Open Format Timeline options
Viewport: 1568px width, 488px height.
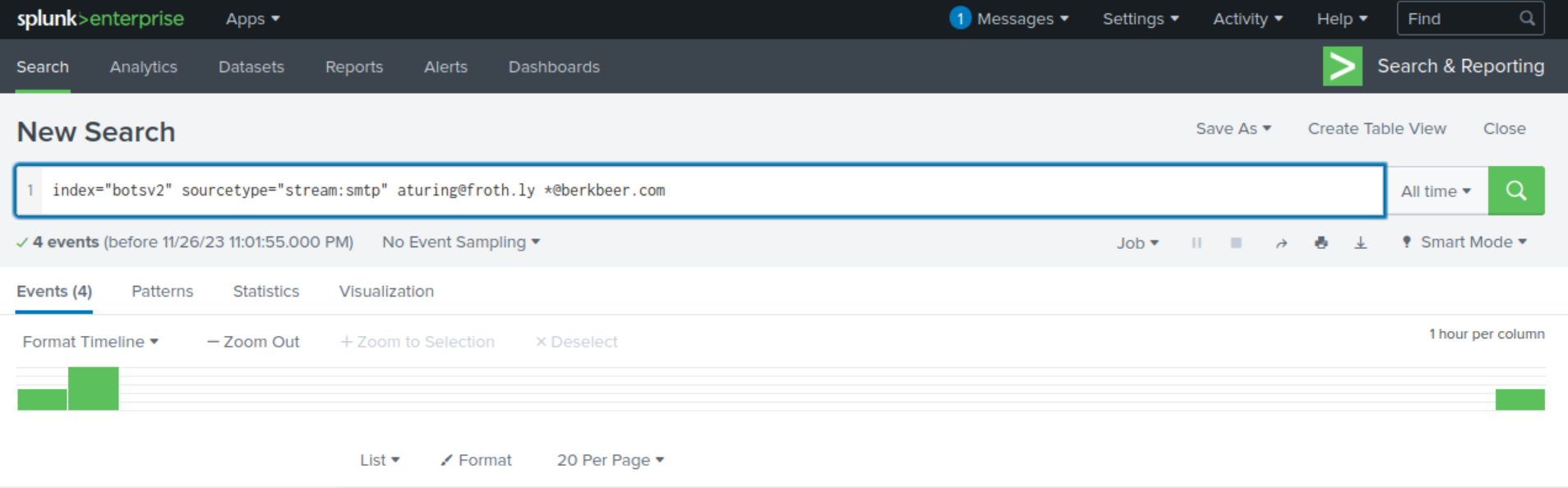[90, 342]
